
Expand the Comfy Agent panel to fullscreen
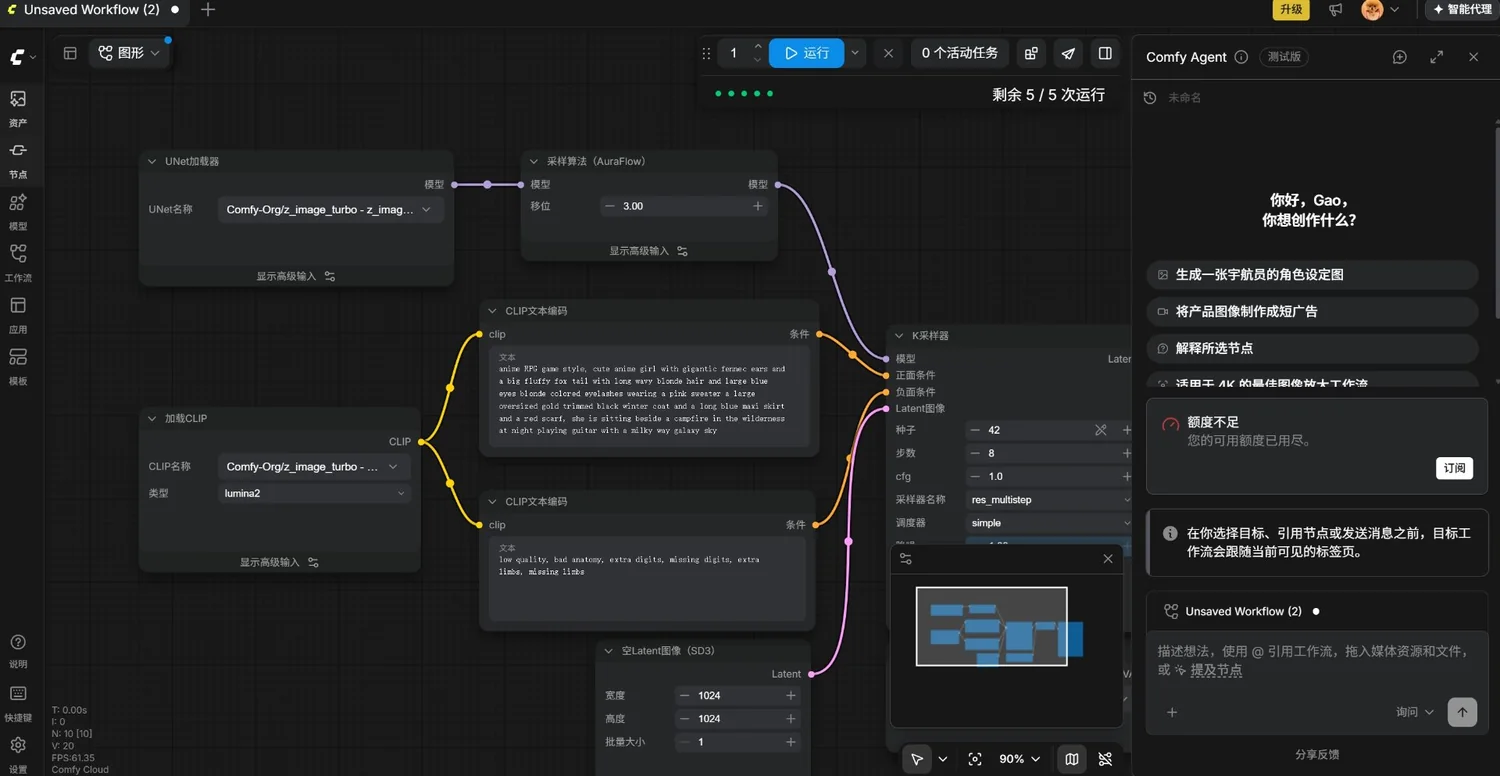click(x=1437, y=57)
